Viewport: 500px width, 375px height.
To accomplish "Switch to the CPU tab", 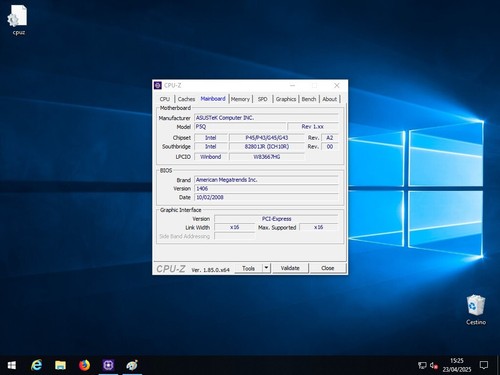I will pyautogui.click(x=165, y=99).
